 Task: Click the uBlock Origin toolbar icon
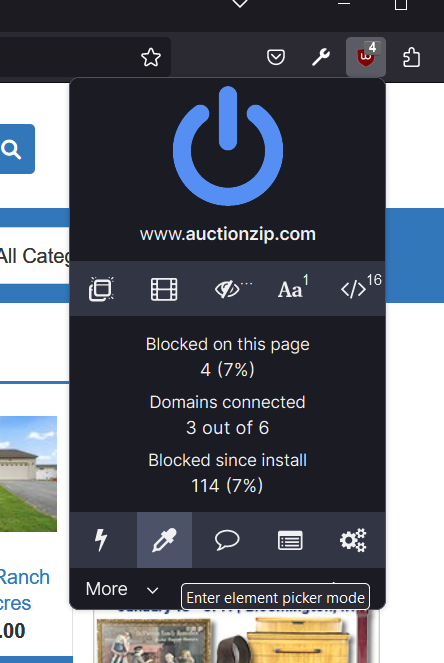(x=366, y=57)
